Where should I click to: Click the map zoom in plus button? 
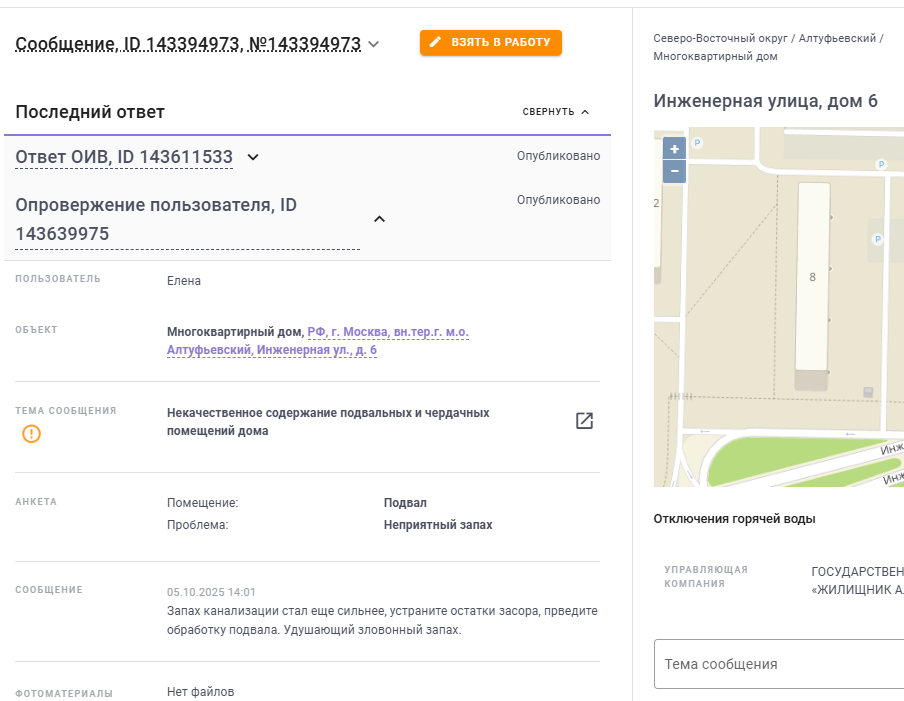pyautogui.click(x=675, y=149)
